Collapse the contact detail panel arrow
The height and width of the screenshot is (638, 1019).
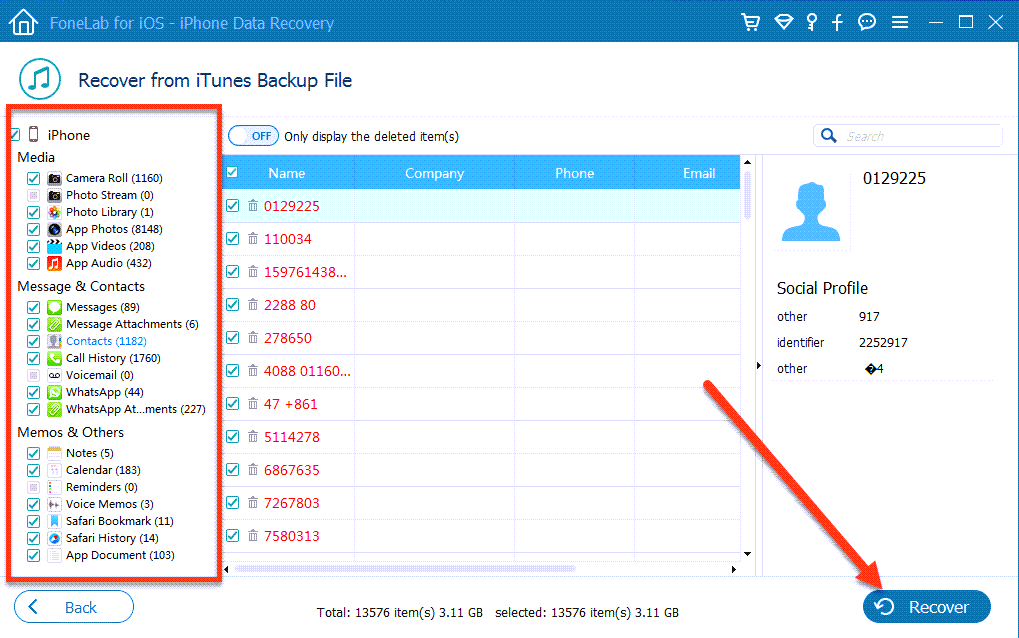coord(757,366)
